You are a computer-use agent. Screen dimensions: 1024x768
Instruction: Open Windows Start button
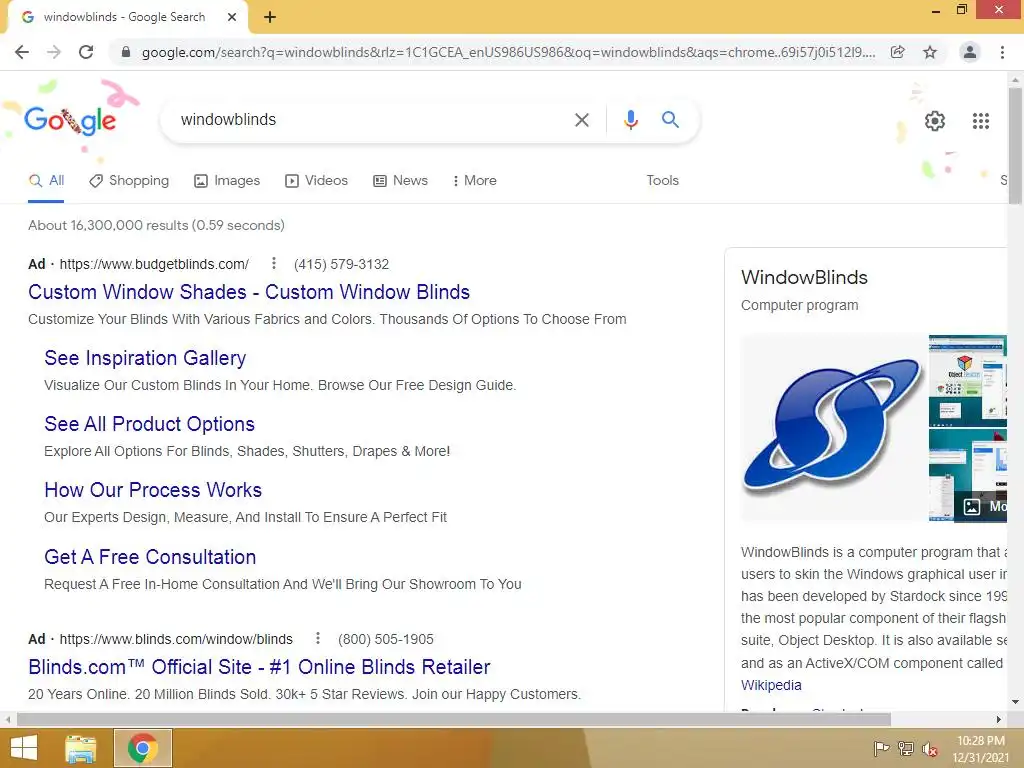point(24,748)
